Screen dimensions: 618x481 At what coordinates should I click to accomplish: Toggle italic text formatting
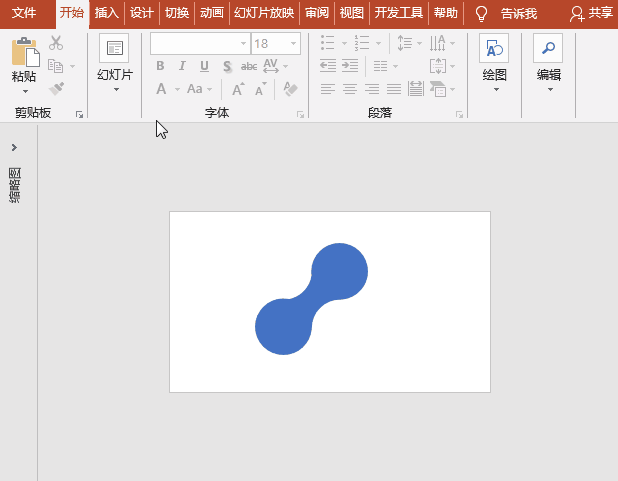point(182,67)
